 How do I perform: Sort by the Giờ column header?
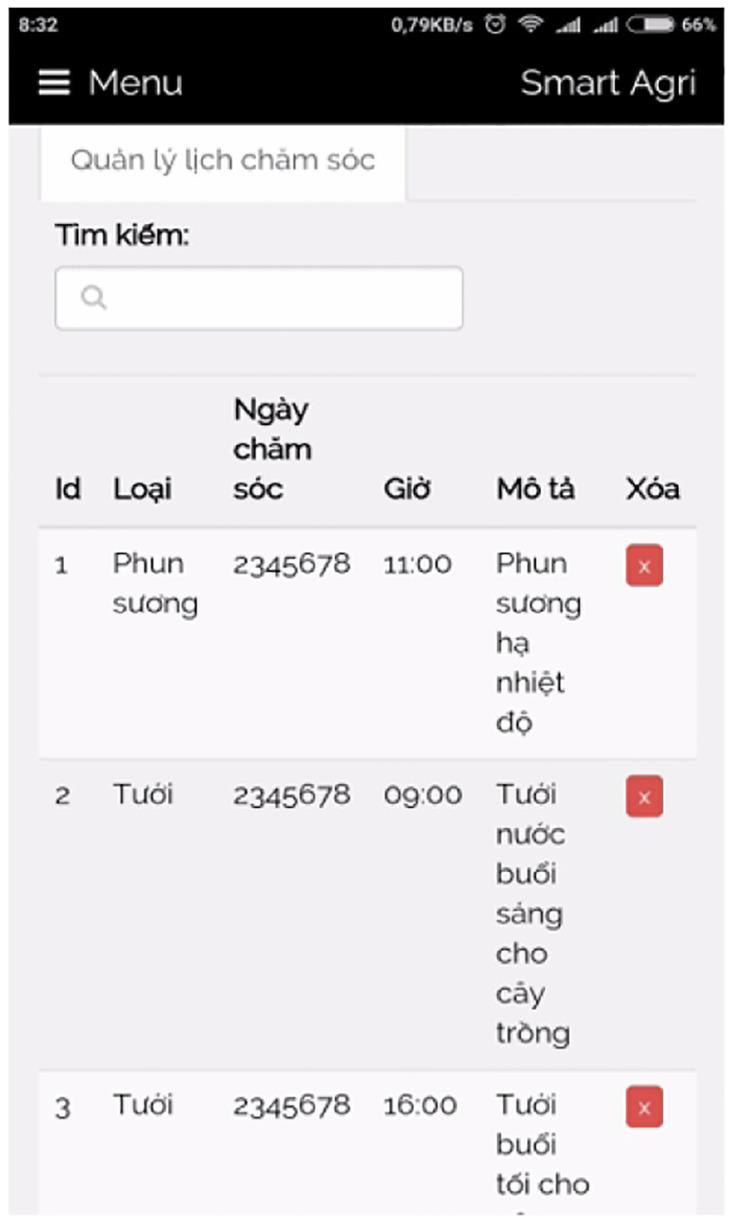[x=407, y=489]
